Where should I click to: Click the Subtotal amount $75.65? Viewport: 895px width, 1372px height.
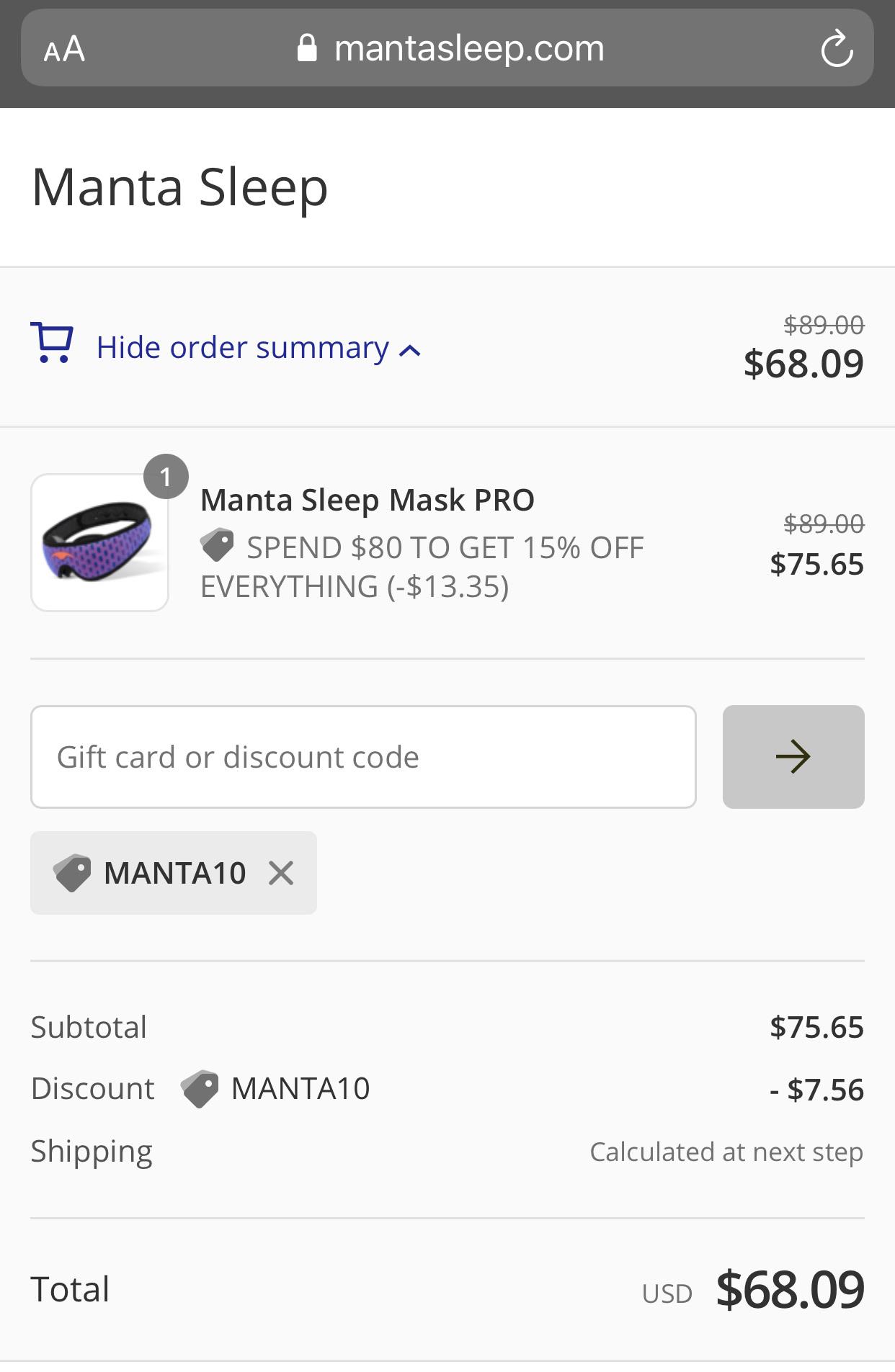pyautogui.click(x=818, y=1027)
